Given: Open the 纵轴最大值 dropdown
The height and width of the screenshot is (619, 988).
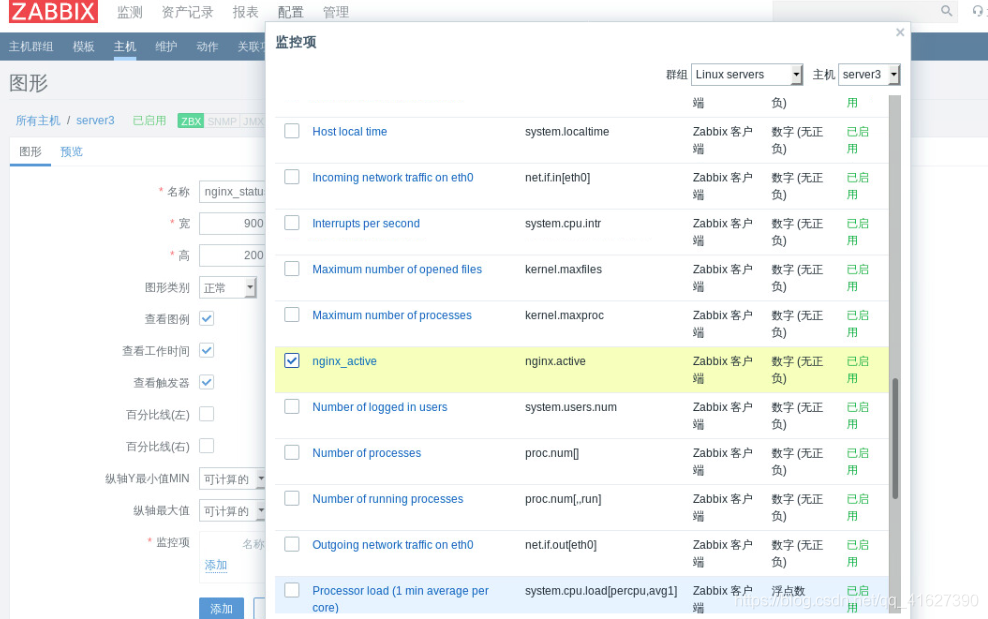Looking at the screenshot, I should pyautogui.click(x=231, y=511).
